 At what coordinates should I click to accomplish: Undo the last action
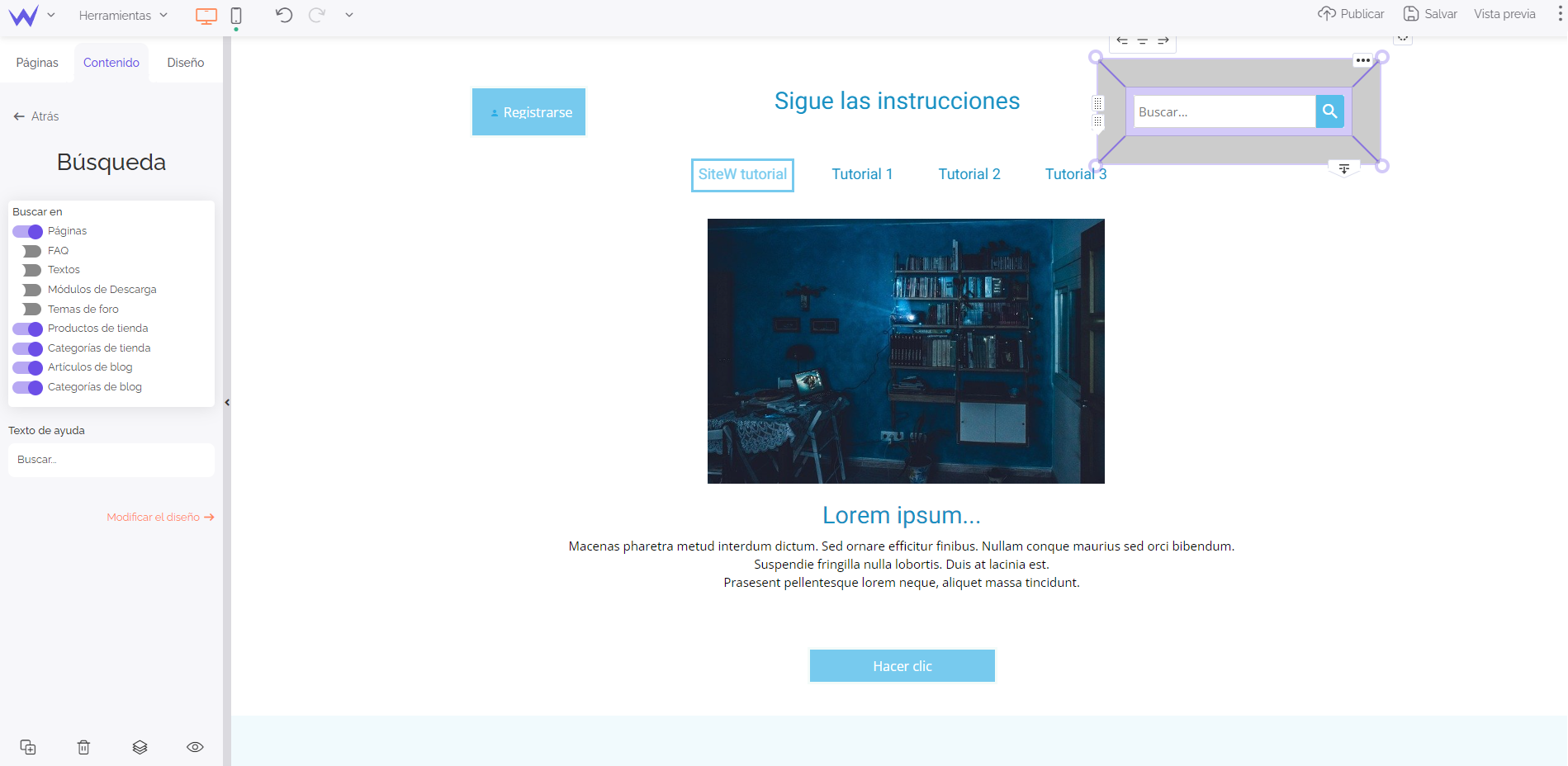pos(284,15)
